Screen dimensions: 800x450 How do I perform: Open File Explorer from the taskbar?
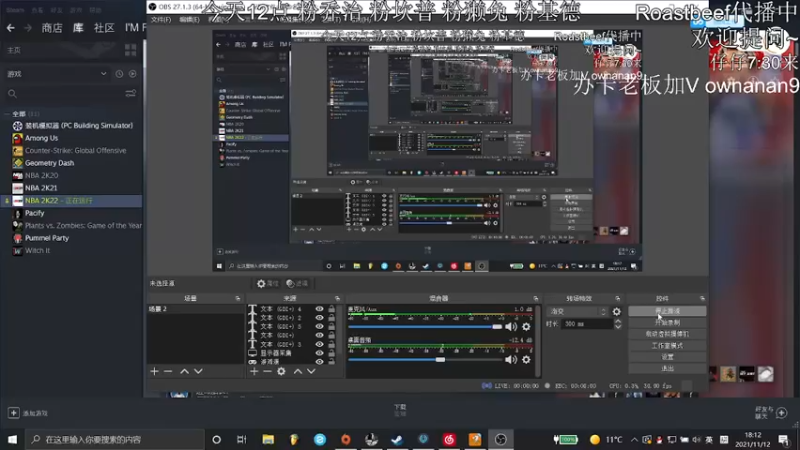click(268, 439)
